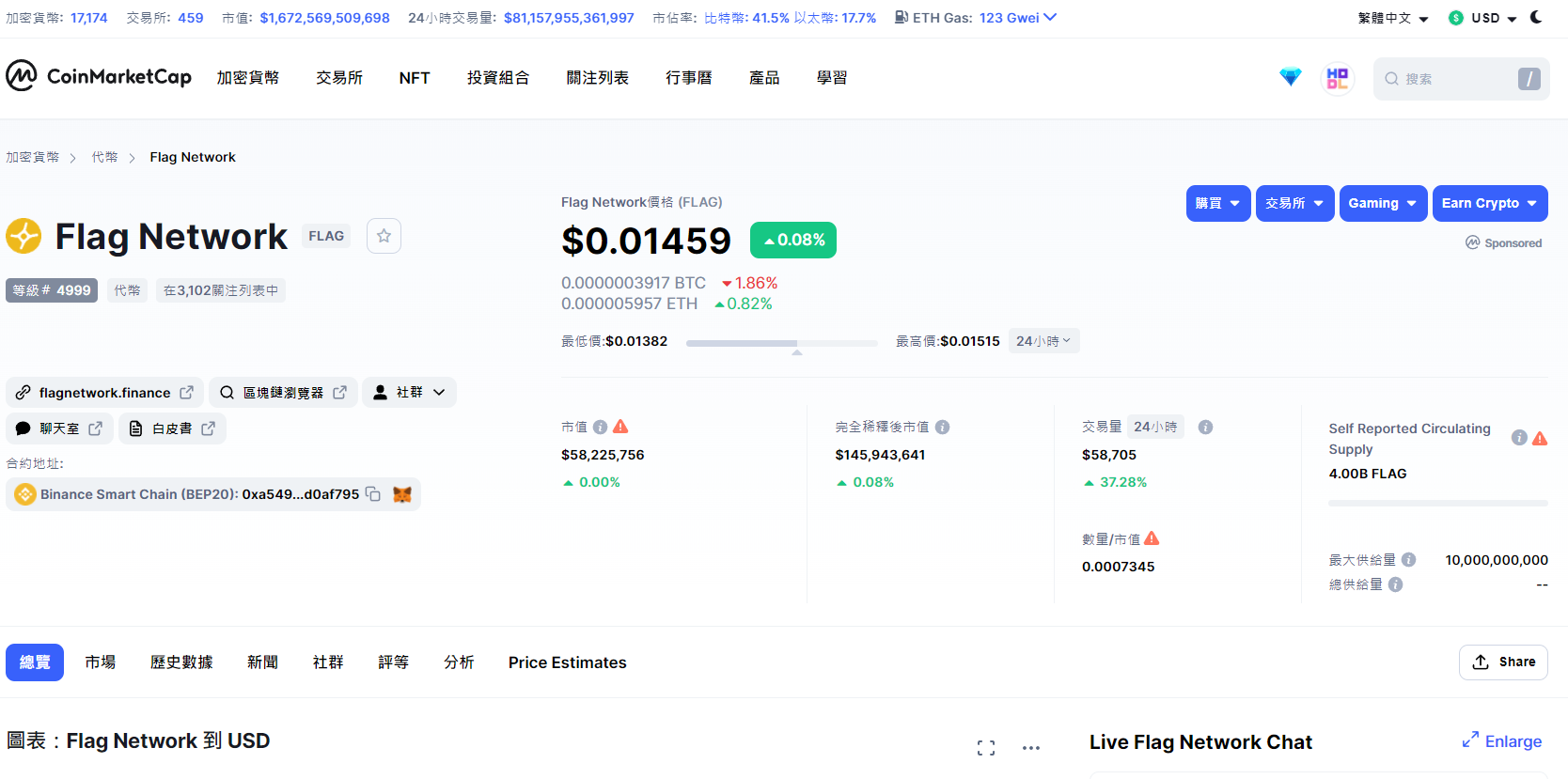
Task: Open 加密貨幣 in main navigation
Action: coord(248,78)
